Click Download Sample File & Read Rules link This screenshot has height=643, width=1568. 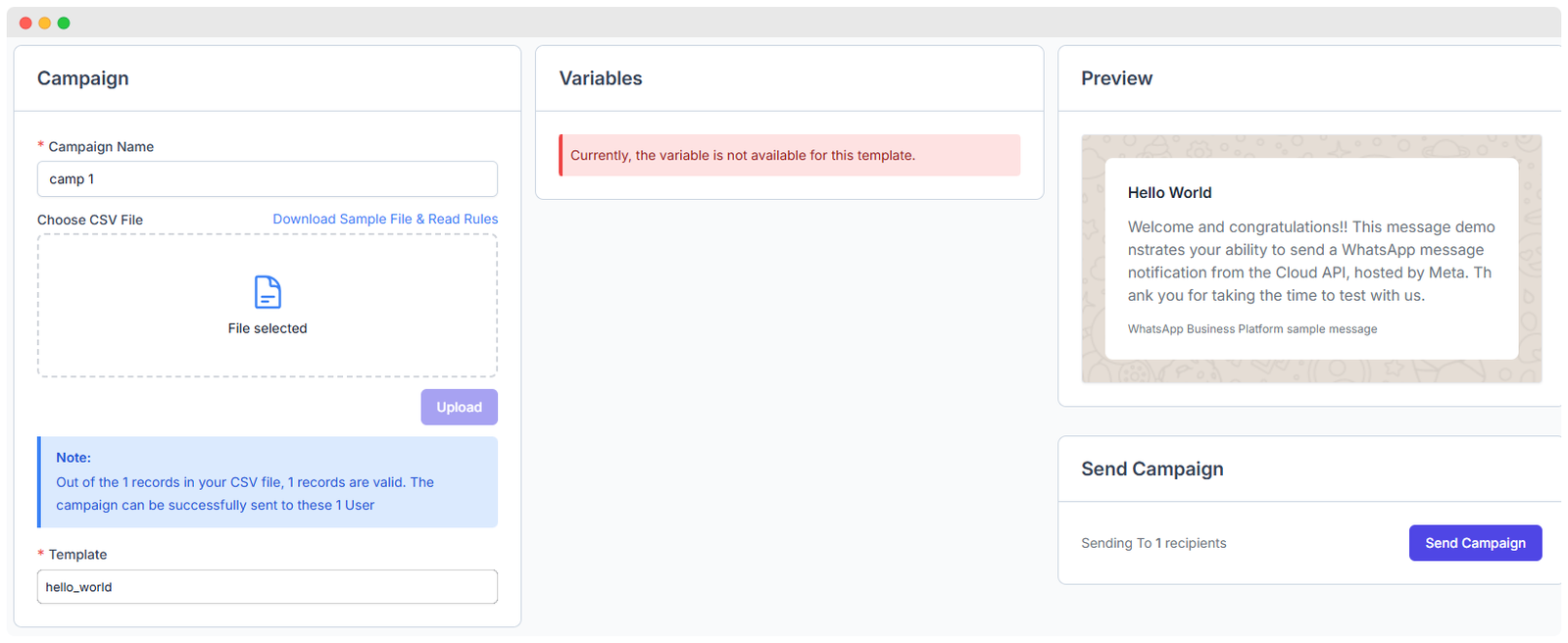tap(385, 219)
